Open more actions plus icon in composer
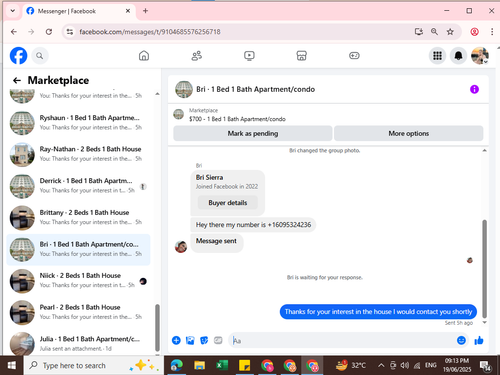500x375 pixels. (176, 340)
